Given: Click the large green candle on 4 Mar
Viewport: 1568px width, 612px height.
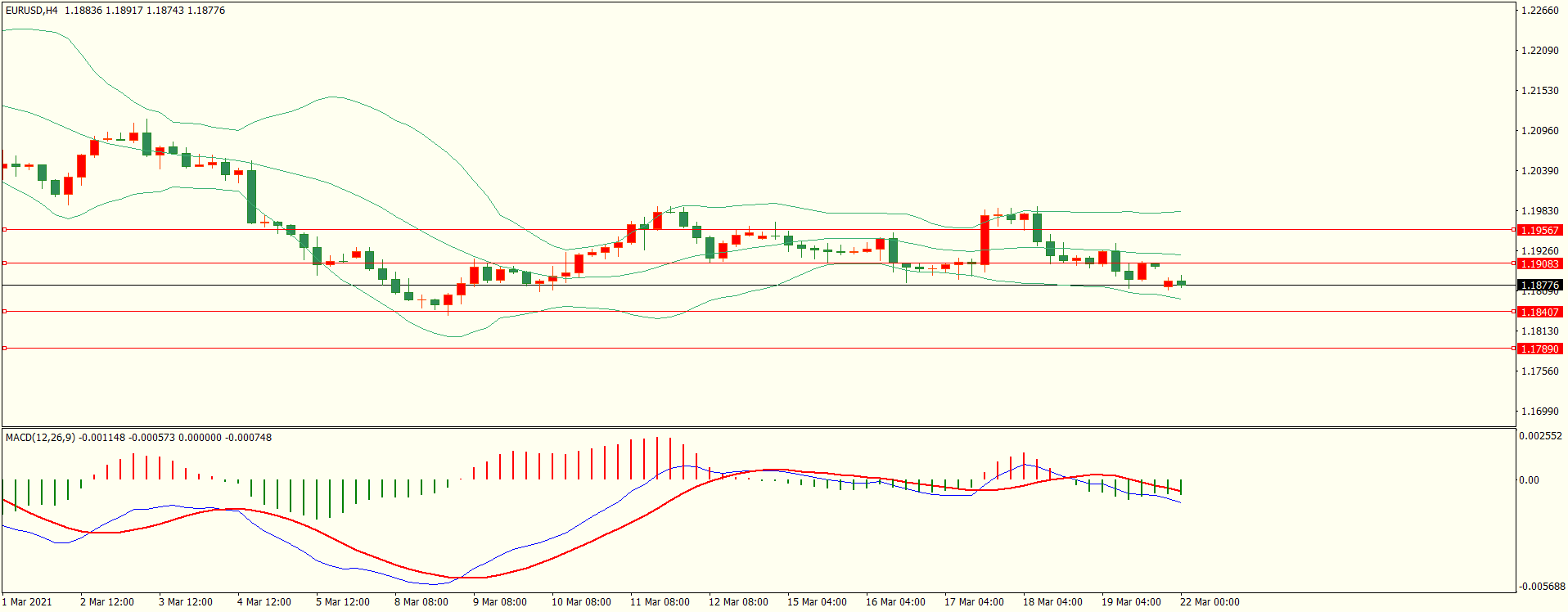Looking at the screenshot, I should [x=251, y=196].
